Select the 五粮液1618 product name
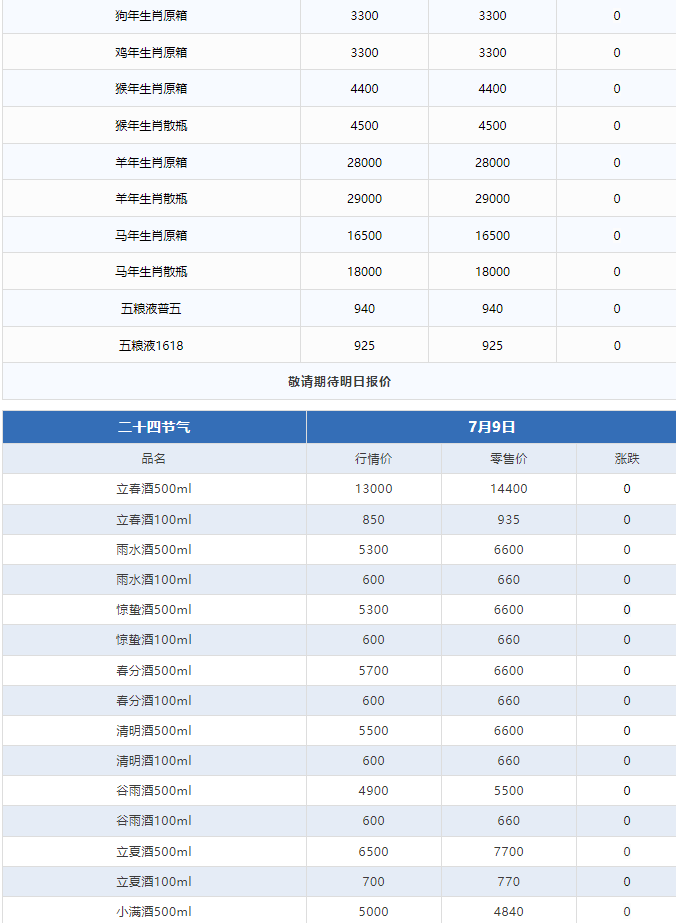This screenshot has height=923, width=676. [151, 346]
